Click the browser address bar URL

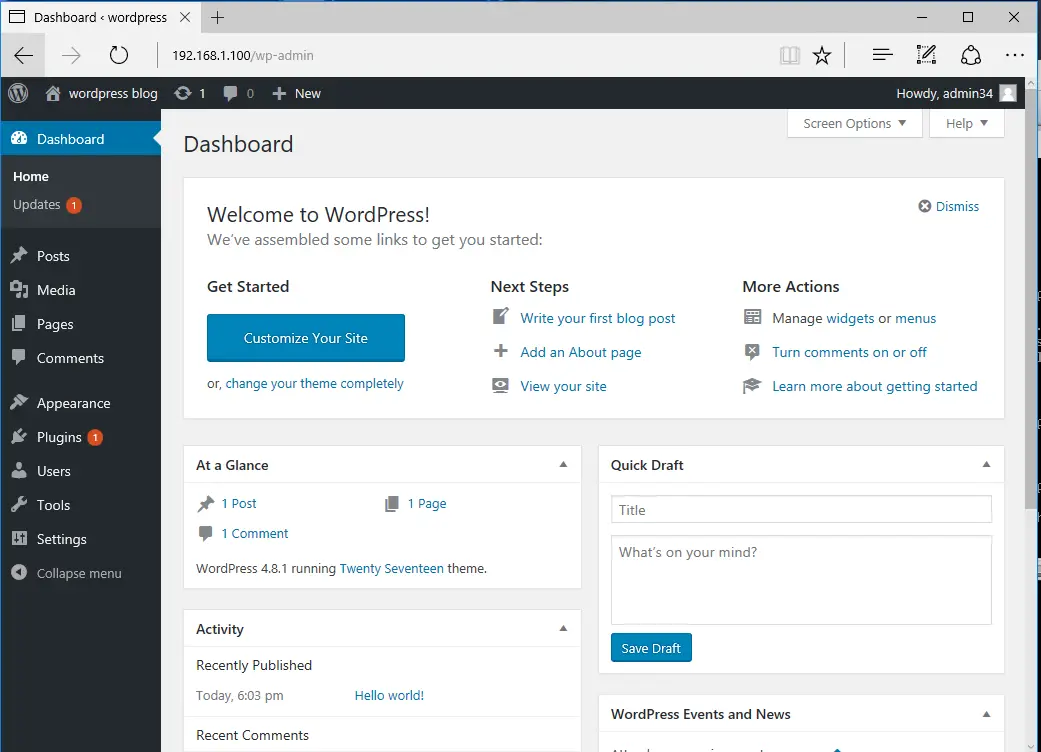tap(242, 56)
